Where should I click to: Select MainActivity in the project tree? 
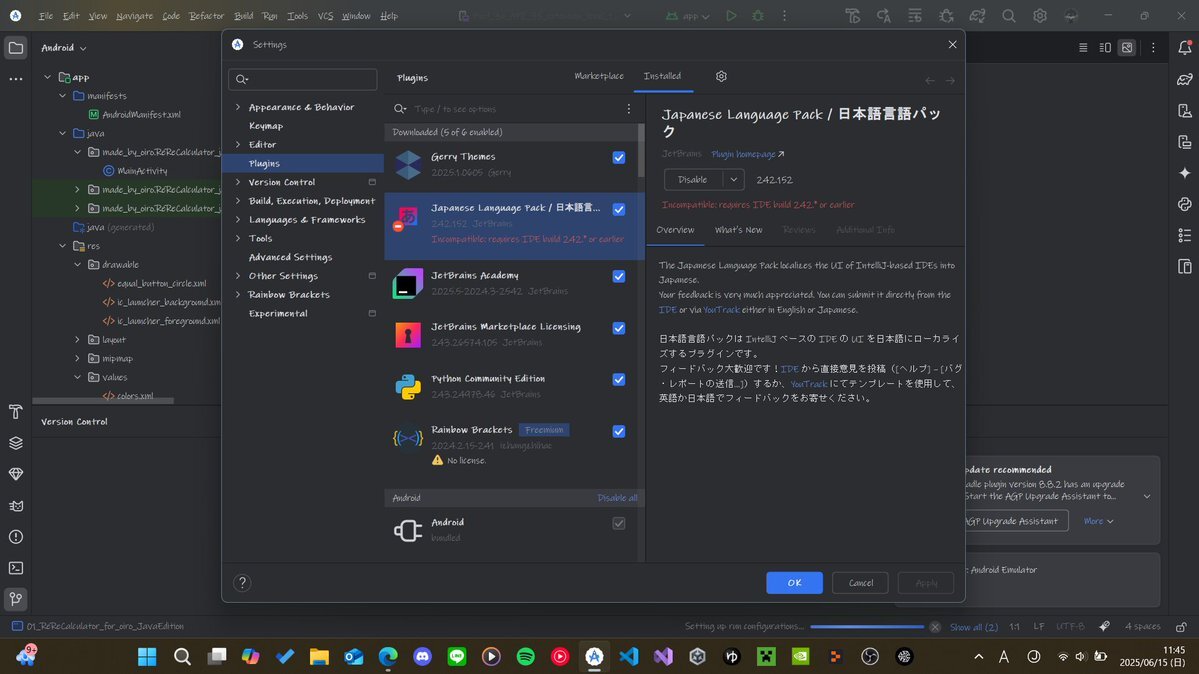pos(142,171)
